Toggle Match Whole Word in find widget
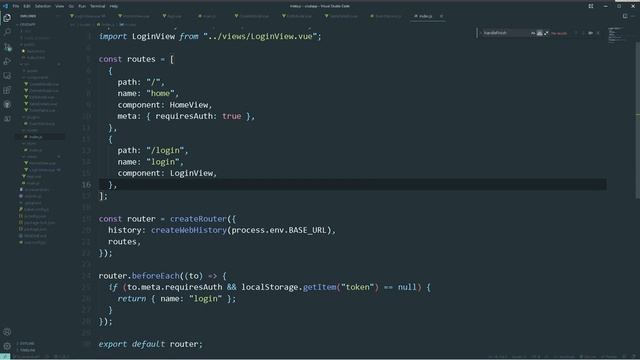Image resolution: width=640 pixels, height=360 pixels. coord(540,33)
